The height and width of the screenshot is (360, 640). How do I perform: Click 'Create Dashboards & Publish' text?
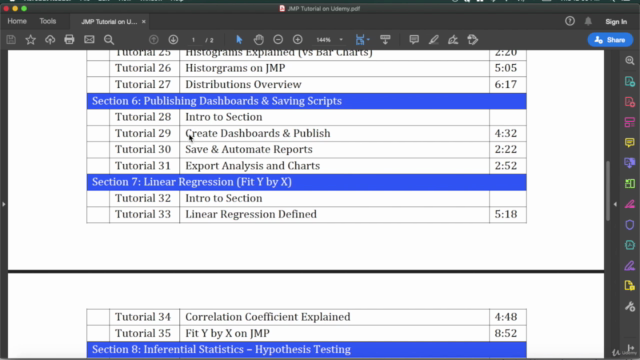click(x=258, y=133)
